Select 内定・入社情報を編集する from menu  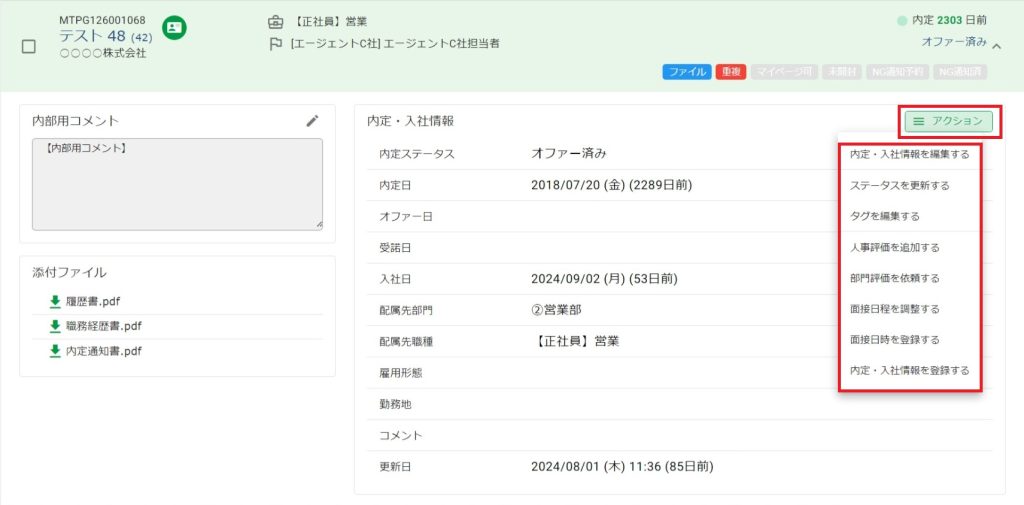909,155
